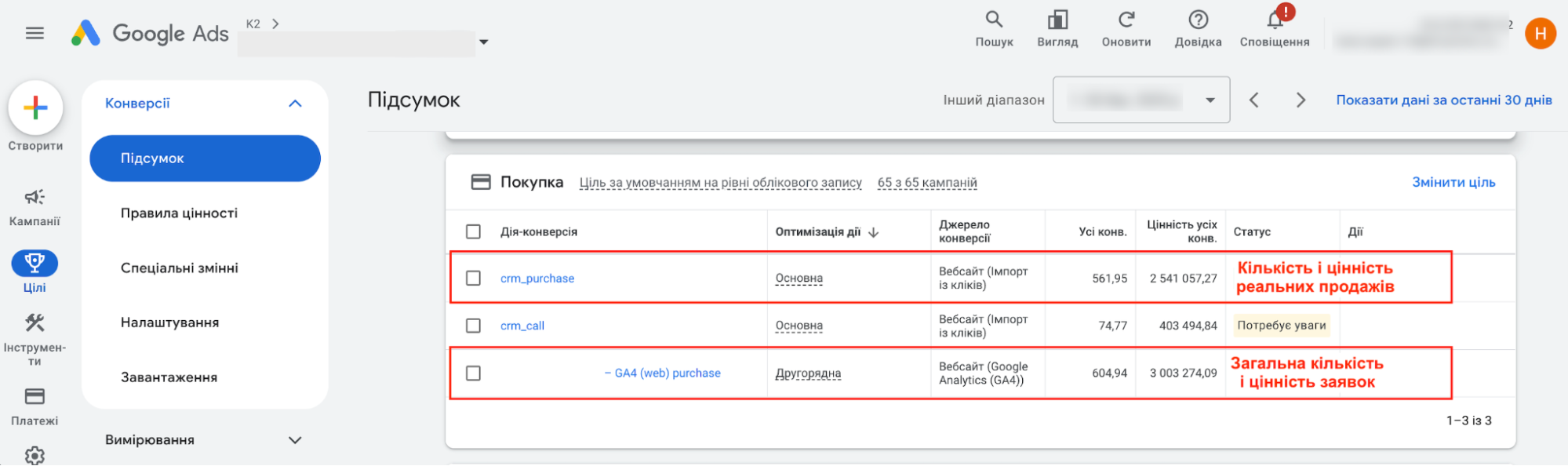Click value 403 494,84 cell
The image size is (1568, 466).
click(x=1188, y=326)
